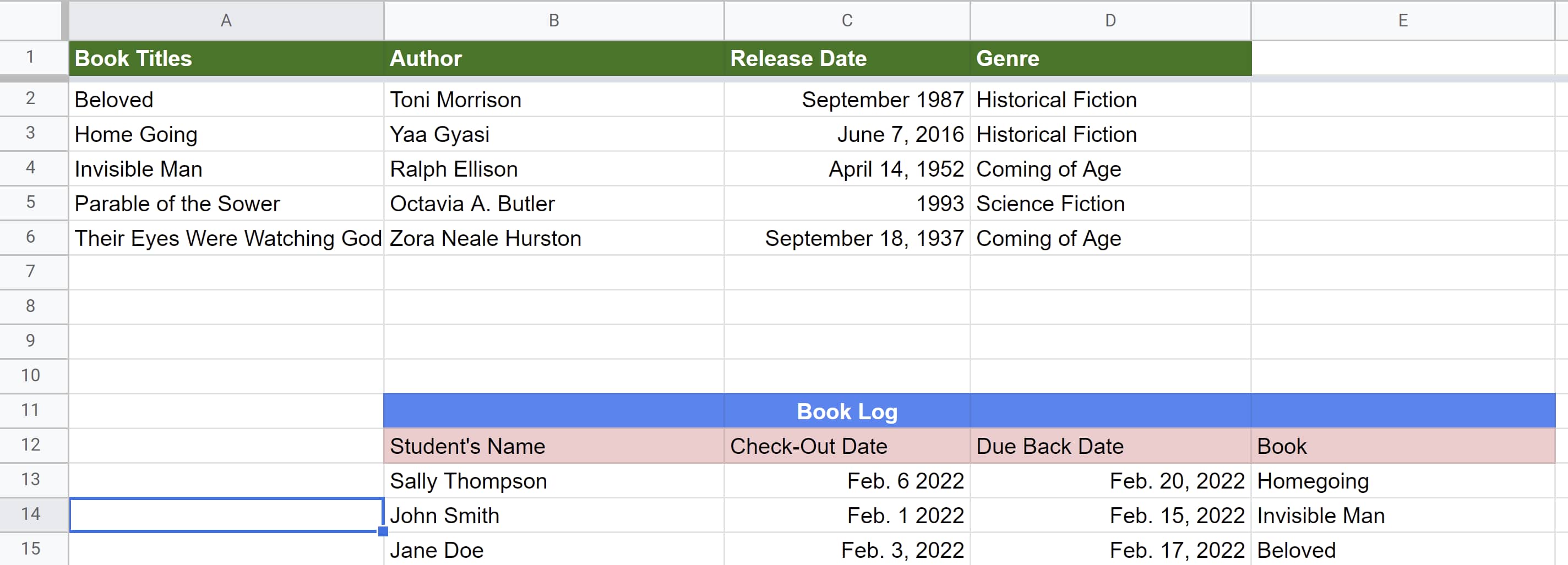Select the Genre header cell
This screenshot has width=1568, height=565.
(1110, 58)
